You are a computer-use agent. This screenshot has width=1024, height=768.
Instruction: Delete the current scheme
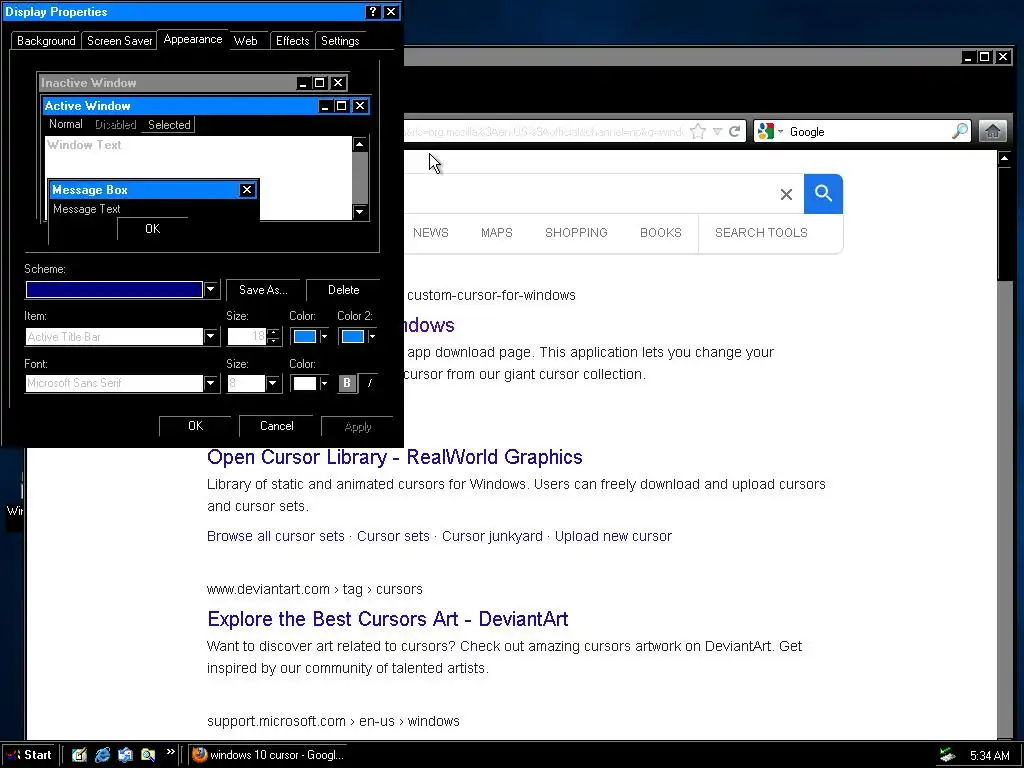point(344,290)
